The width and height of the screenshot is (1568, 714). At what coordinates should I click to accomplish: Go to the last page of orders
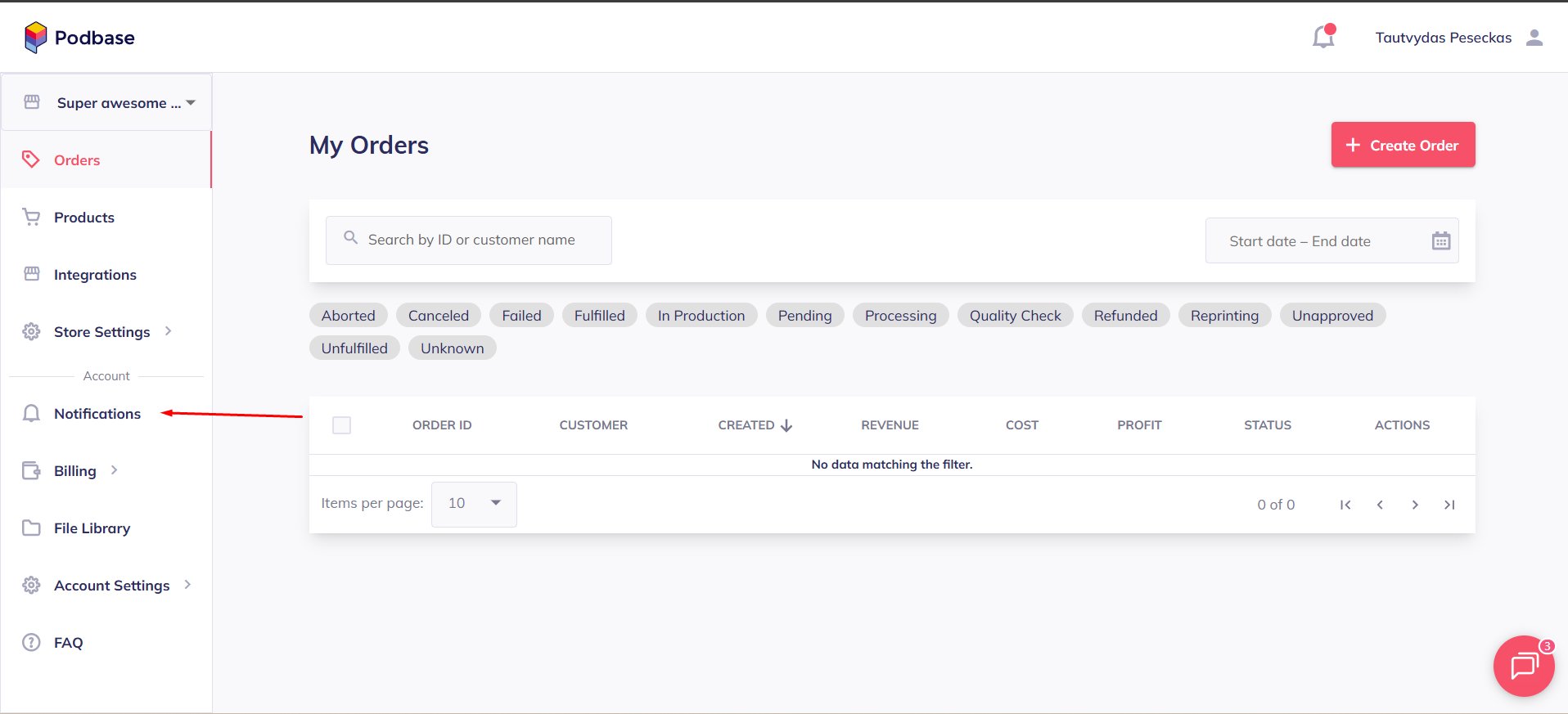pyautogui.click(x=1449, y=505)
